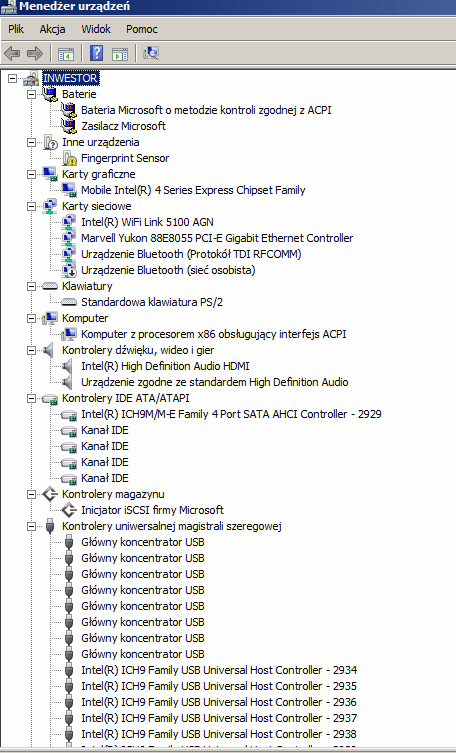
Task: Collapse the Komputer category
Action: 31,318
